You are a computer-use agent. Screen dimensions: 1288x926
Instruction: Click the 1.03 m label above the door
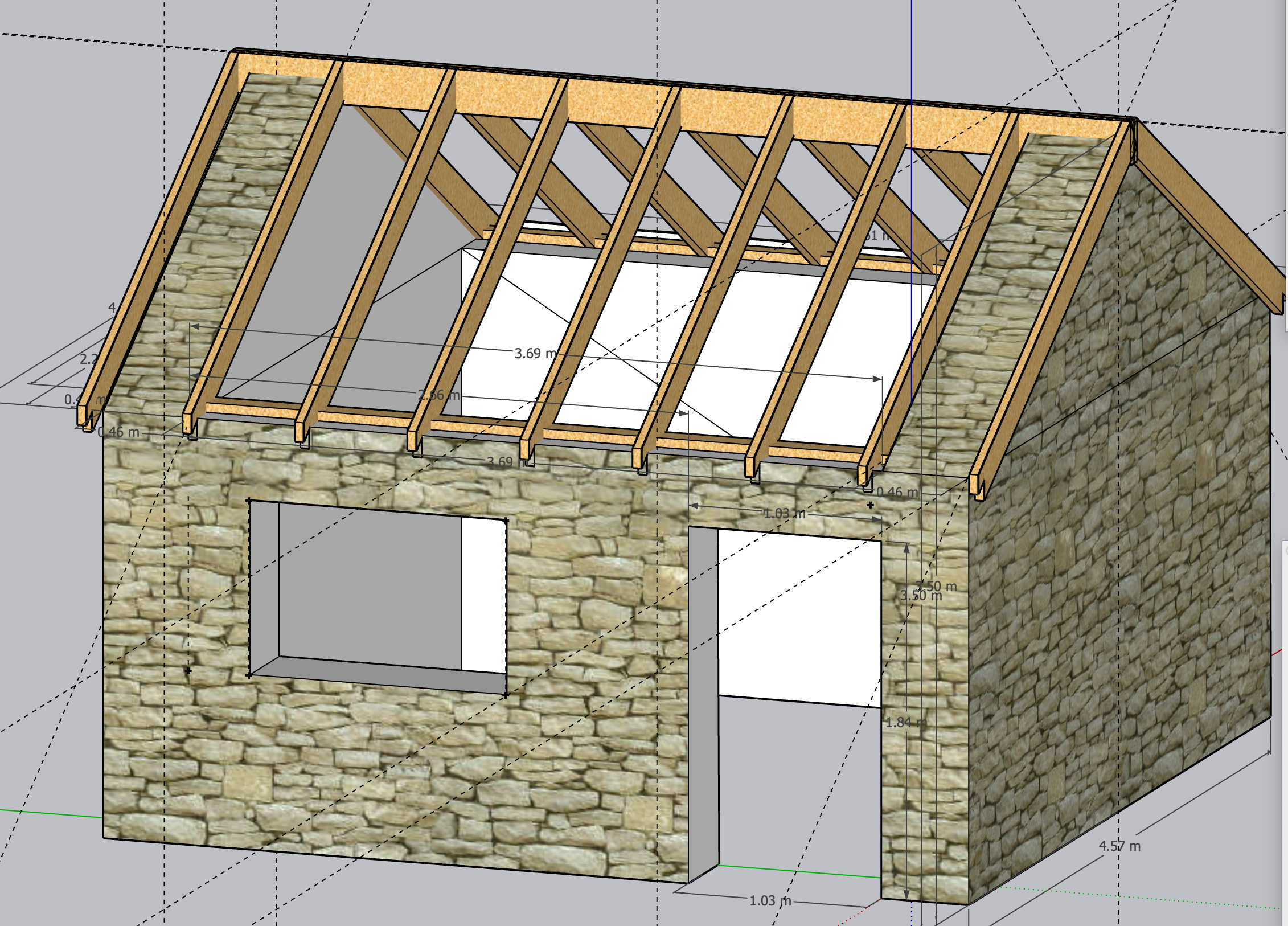click(x=785, y=513)
